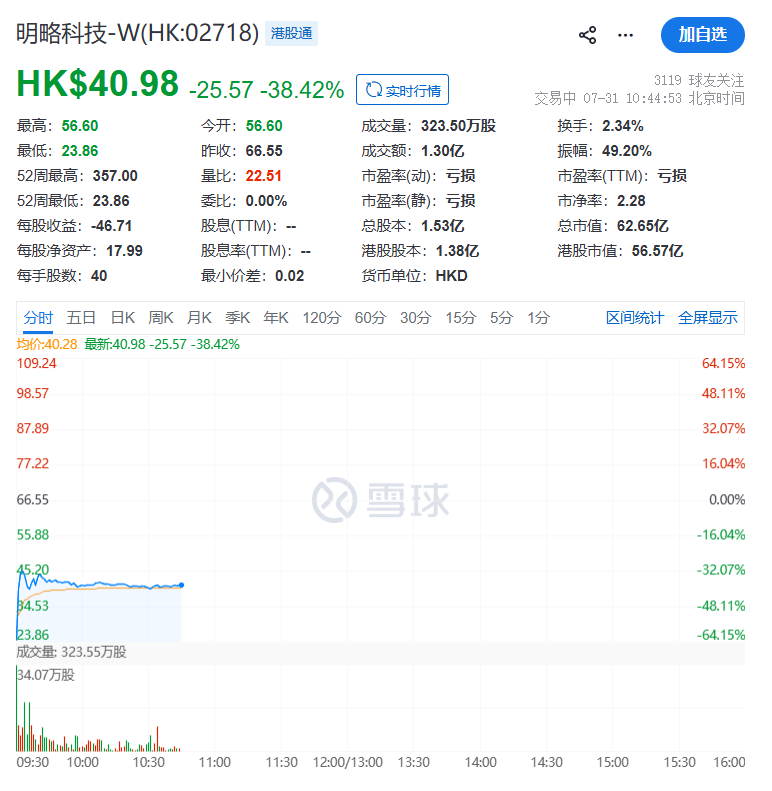The image size is (772, 791).
Task: Open the three-dot more options menu
Action: 625,35
